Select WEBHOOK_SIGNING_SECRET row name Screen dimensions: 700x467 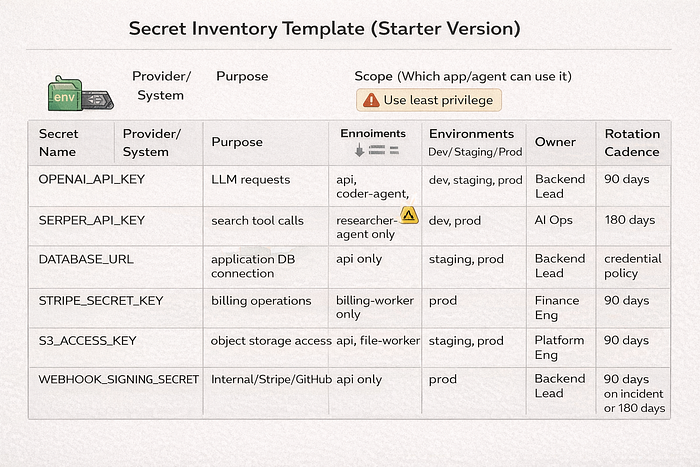point(118,379)
